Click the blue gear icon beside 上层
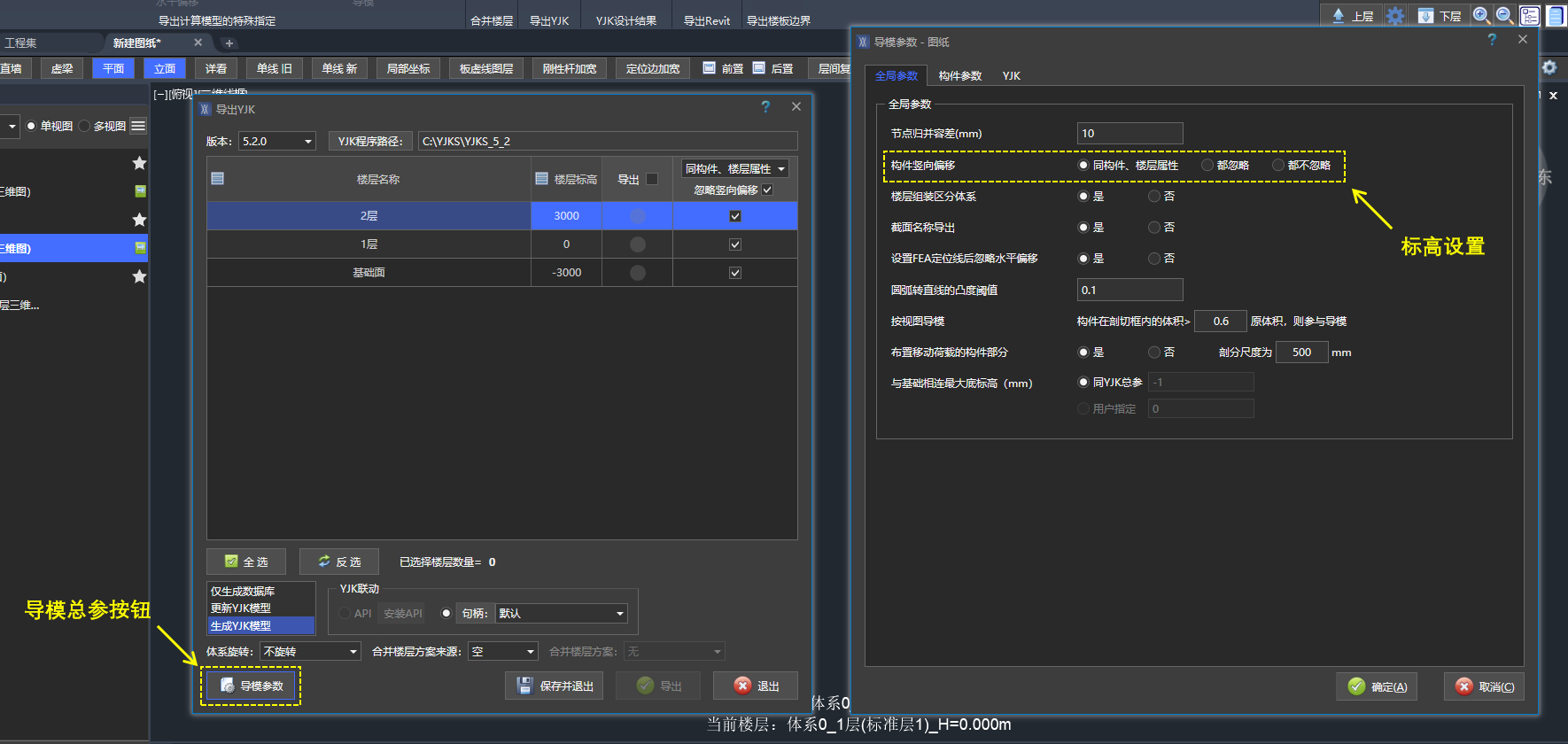 tap(1395, 16)
